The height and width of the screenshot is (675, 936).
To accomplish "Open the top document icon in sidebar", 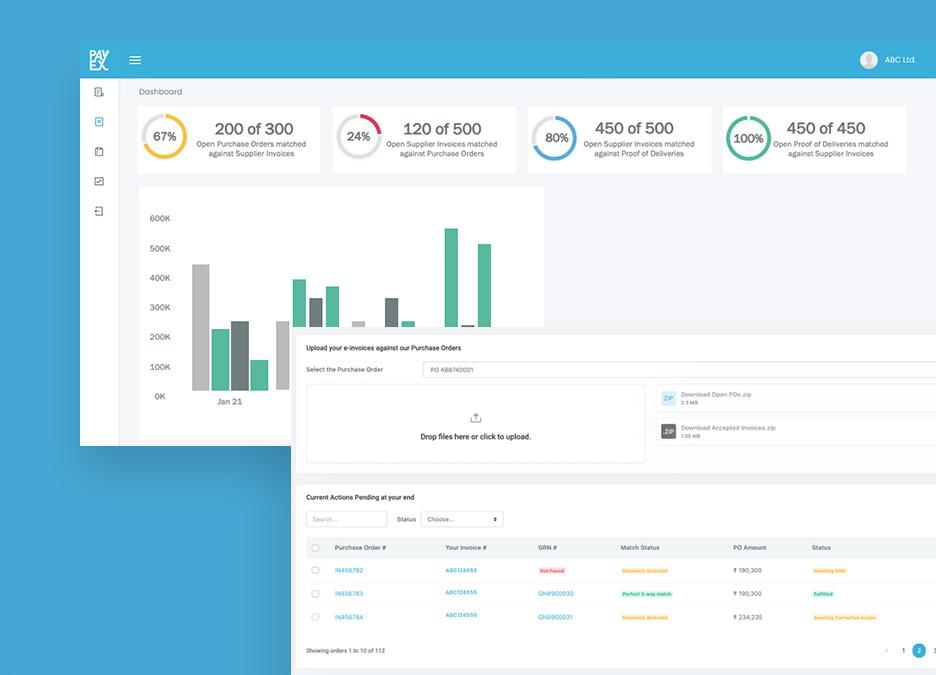I will tap(99, 92).
